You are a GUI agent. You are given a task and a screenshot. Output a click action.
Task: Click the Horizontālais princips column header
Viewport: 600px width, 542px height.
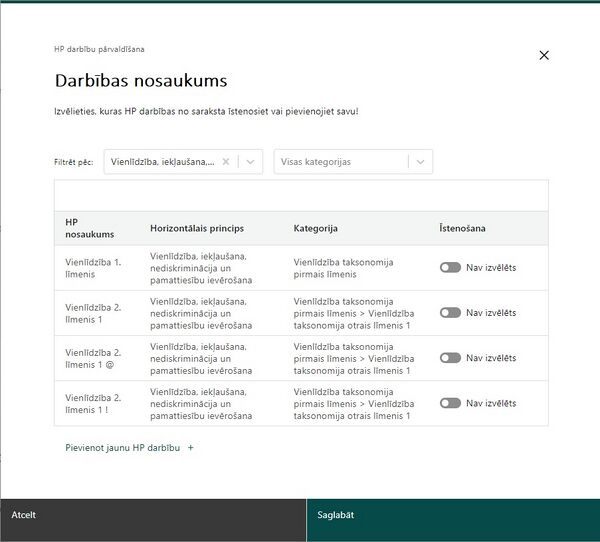(x=197, y=228)
